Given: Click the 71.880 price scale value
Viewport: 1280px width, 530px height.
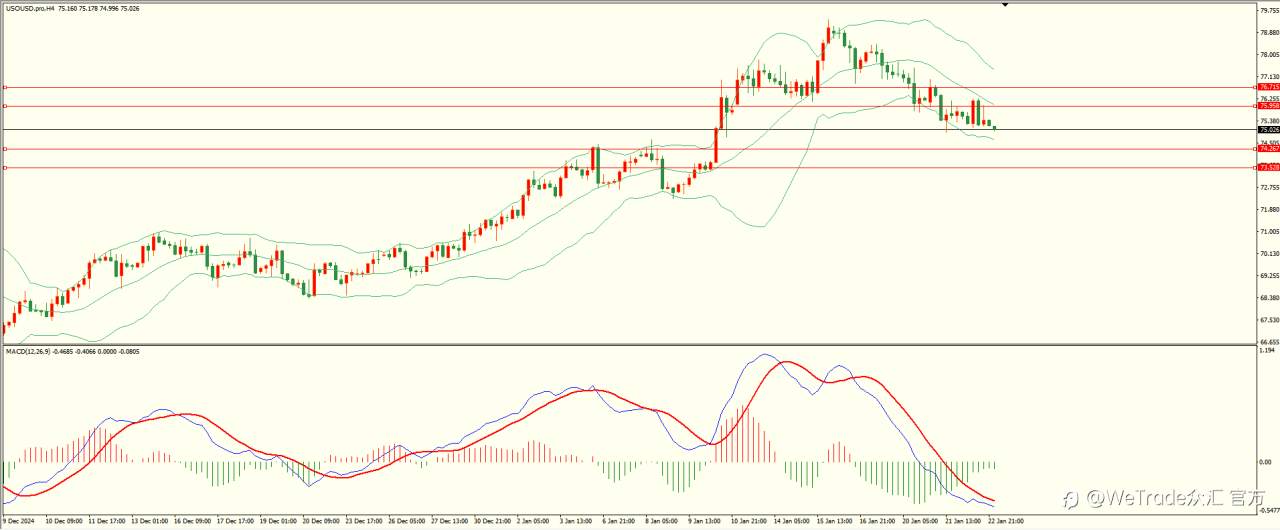Looking at the screenshot, I should click(1269, 209).
